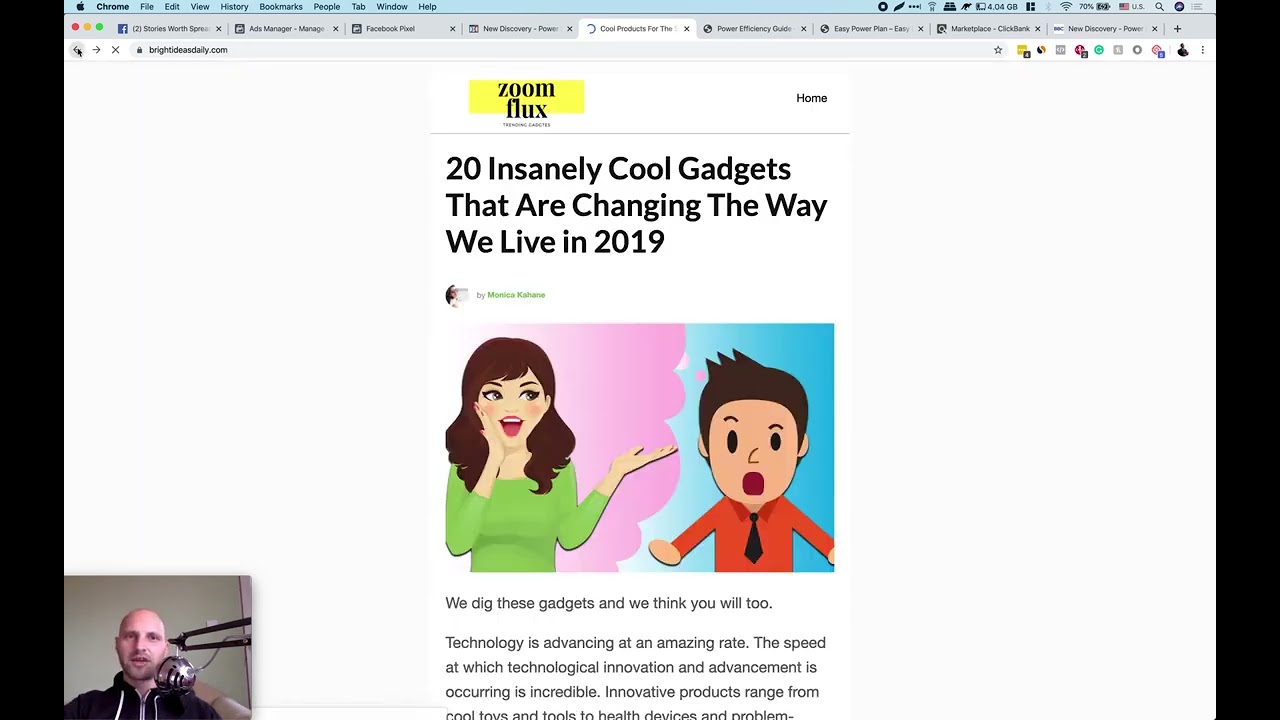The height and width of the screenshot is (720, 1280).
Task: Open Chrome's three-dot menu
Action: pyautogui.click(x=1202, y=50)
